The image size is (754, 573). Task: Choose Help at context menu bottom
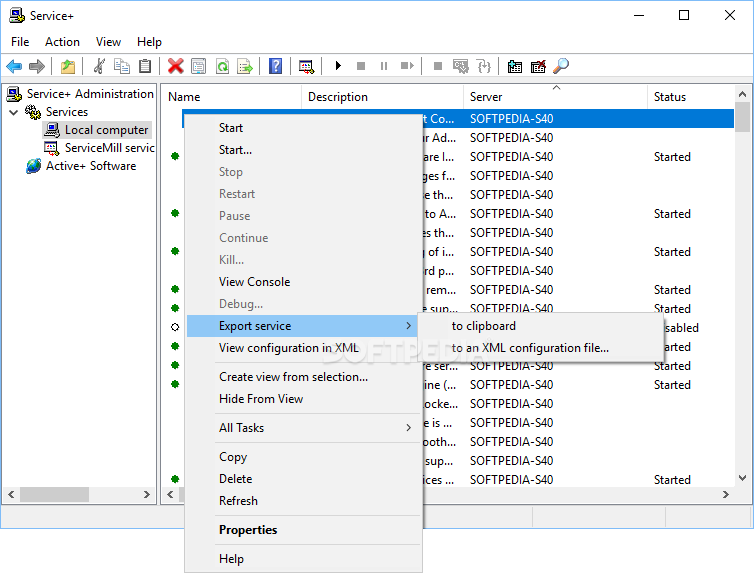coord(303,559)
